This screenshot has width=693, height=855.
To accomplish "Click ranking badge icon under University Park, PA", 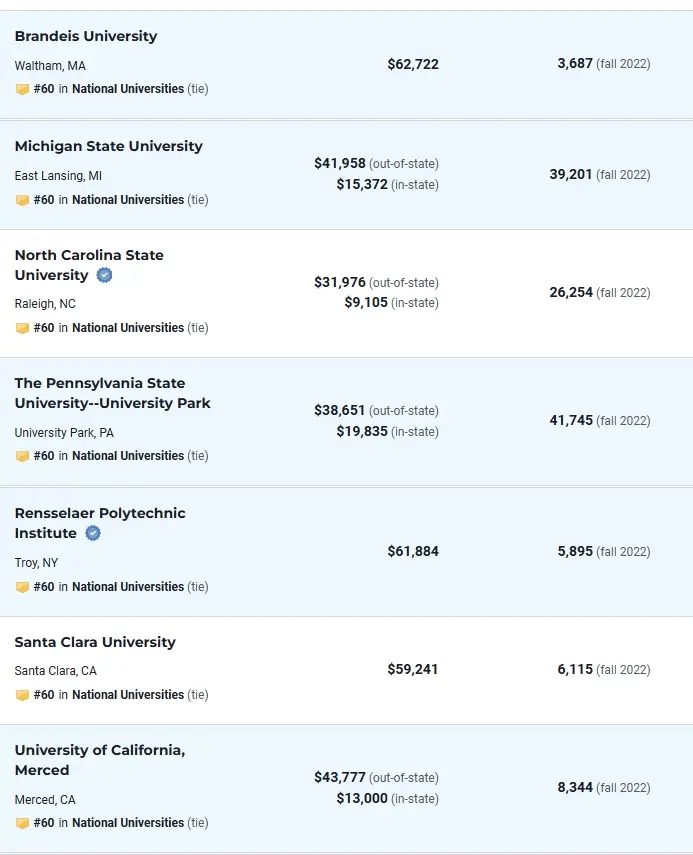I will pos(22,456).
